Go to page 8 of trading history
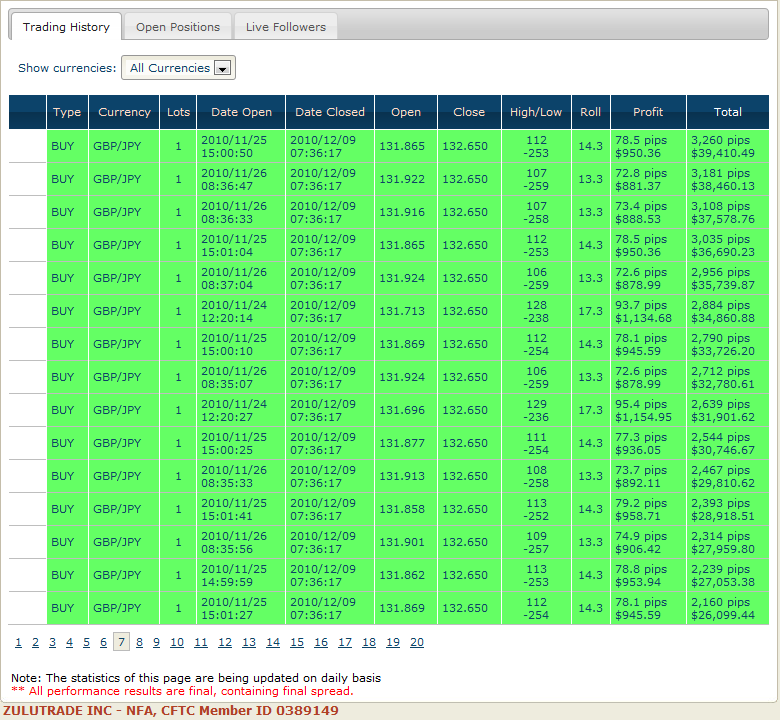The image size is (780, 720). [x=139, y=642]
